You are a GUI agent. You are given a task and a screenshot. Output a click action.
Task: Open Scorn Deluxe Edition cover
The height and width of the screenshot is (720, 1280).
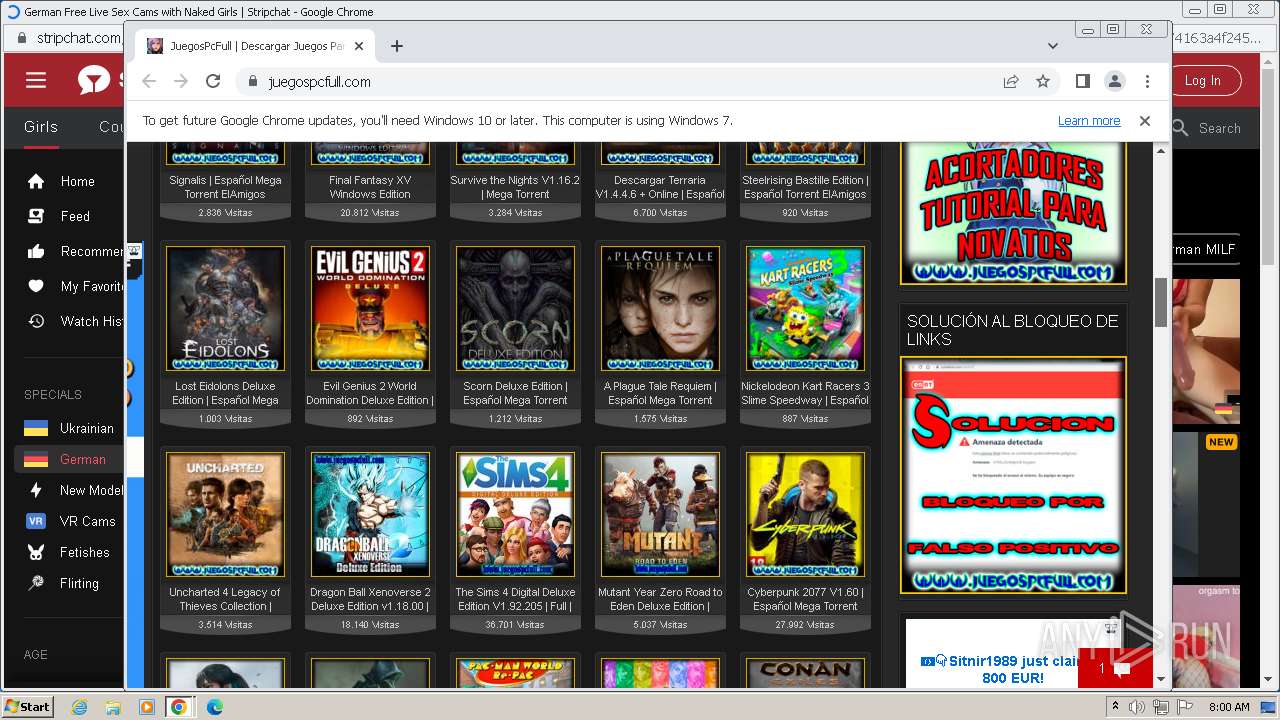tap(515, 309)
